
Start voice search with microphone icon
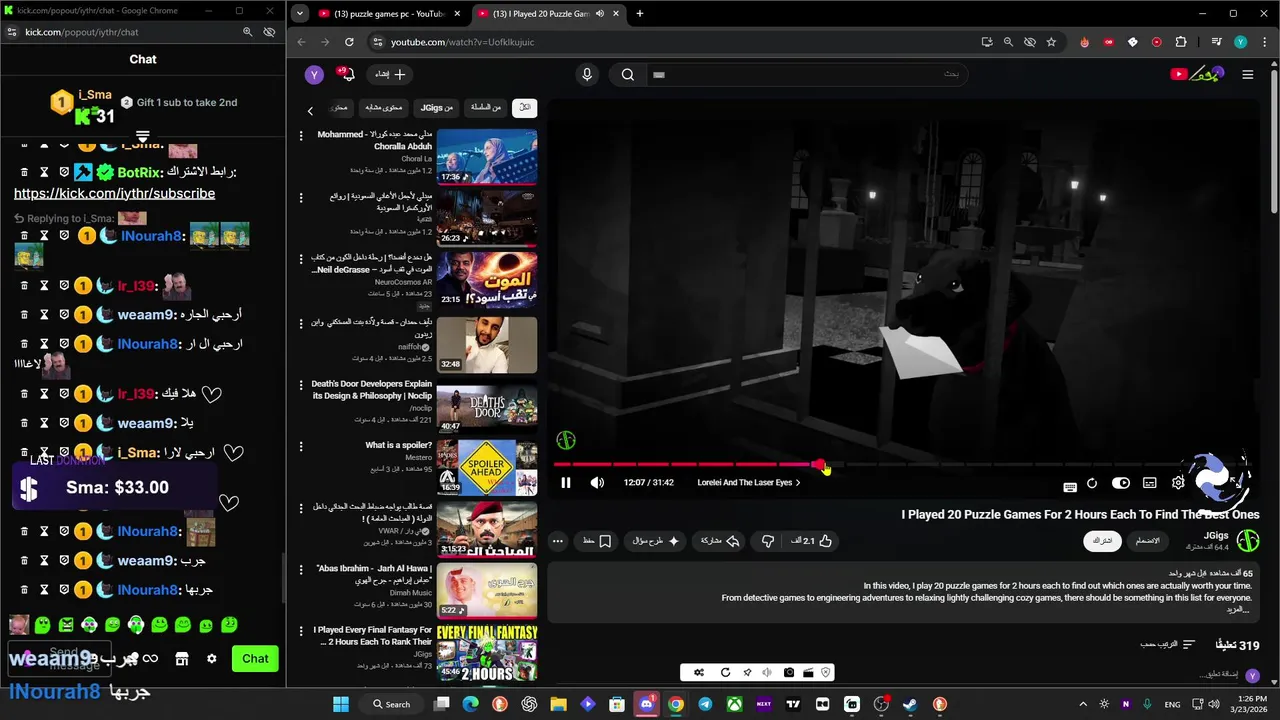(587, 74)
